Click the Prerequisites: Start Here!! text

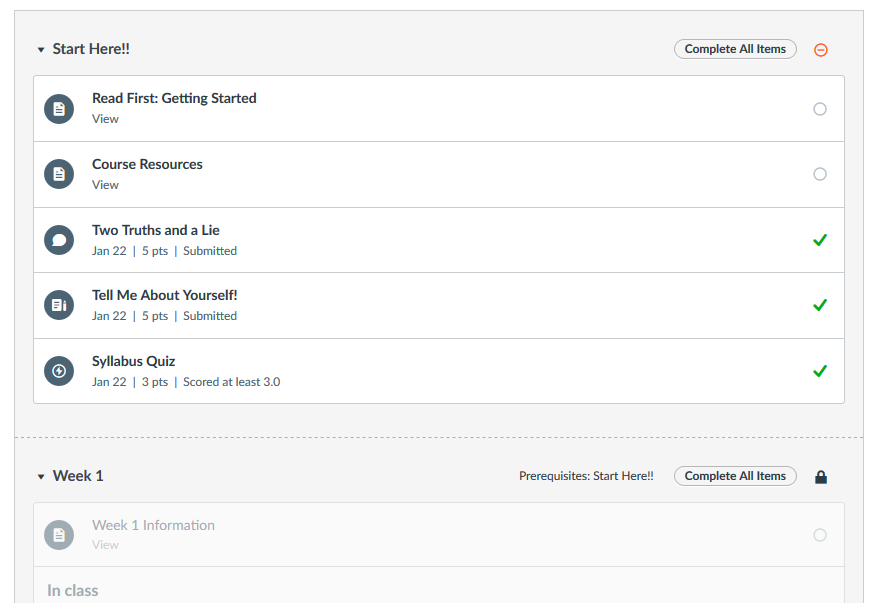586,476
